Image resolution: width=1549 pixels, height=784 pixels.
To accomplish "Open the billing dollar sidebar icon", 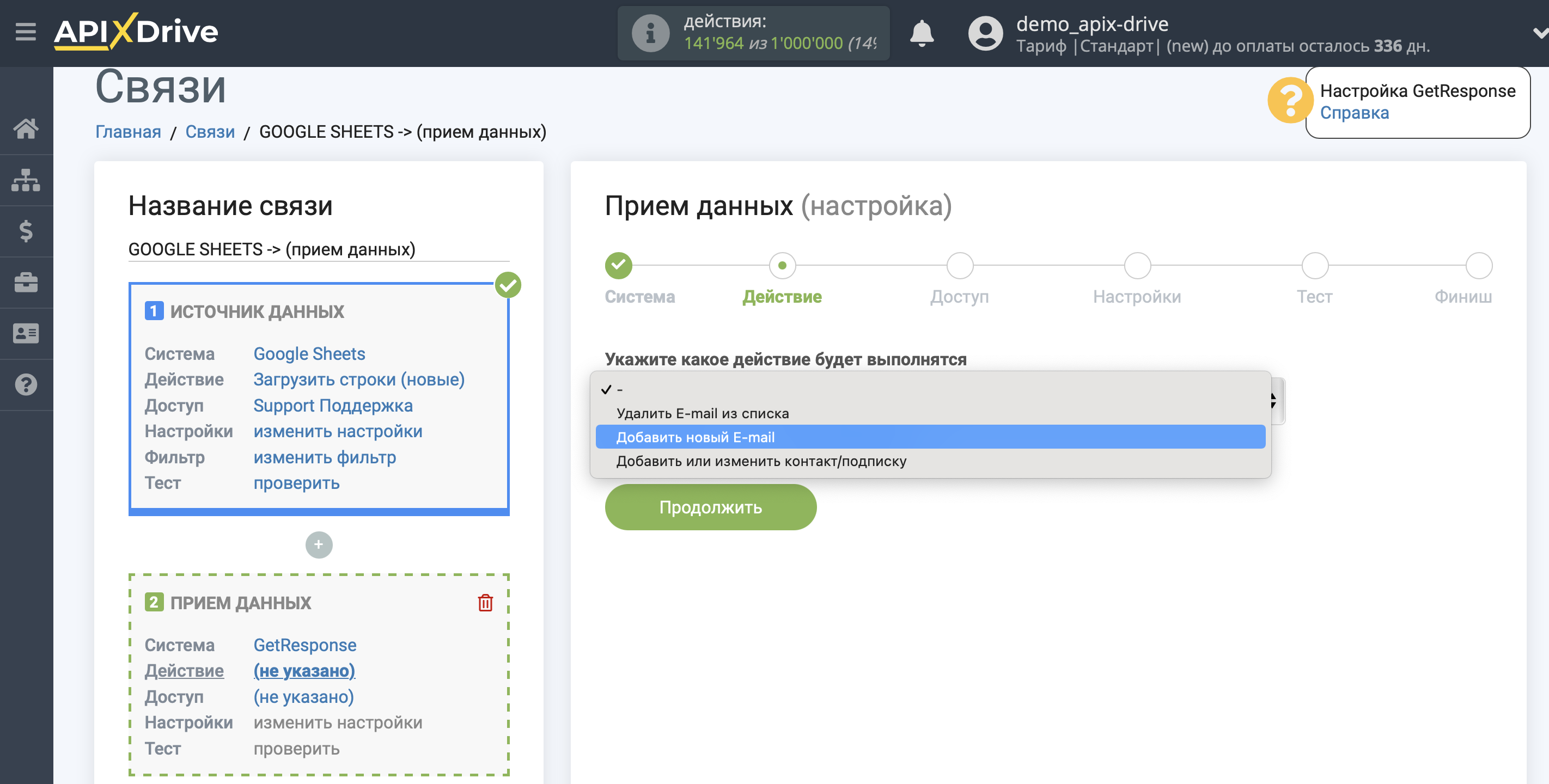I will pyautogui.click(x=26, y=231).
